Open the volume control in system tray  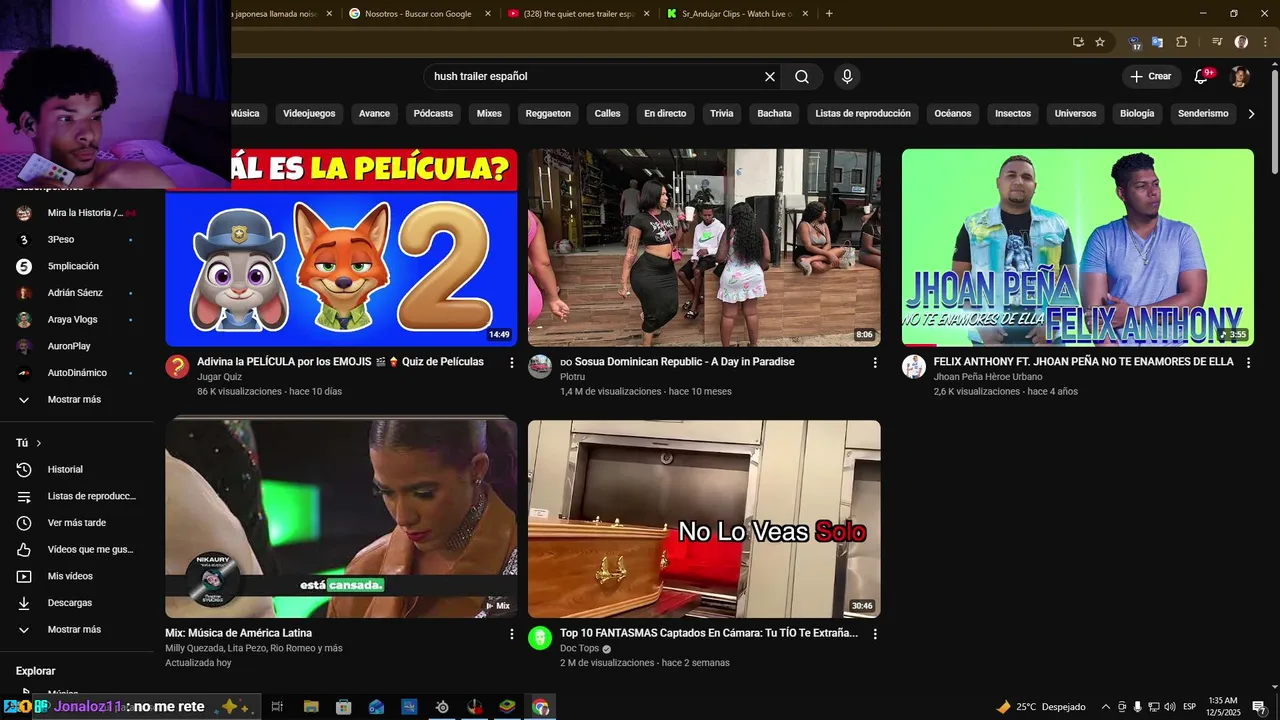pos(1170,707)
